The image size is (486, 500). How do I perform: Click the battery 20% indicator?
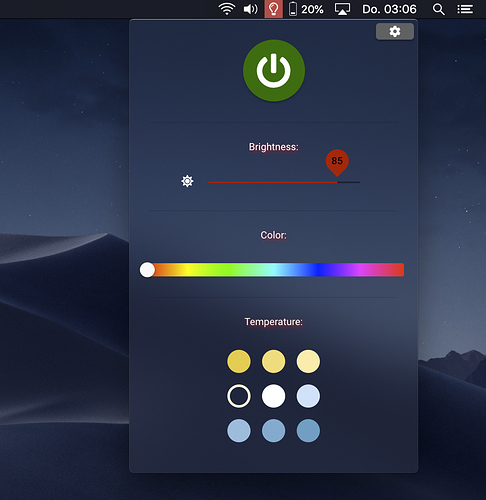pyautogui.click(x=306, y=9)
